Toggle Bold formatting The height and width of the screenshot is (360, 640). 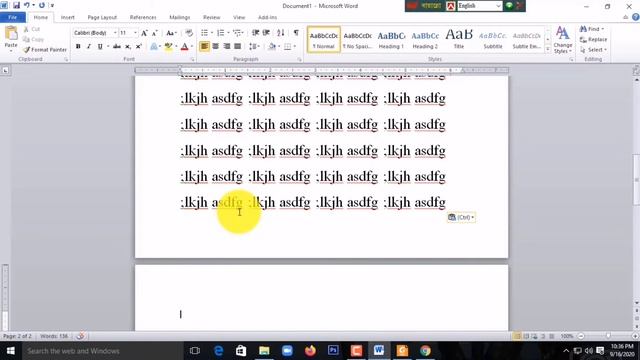(x=78, y=47)
